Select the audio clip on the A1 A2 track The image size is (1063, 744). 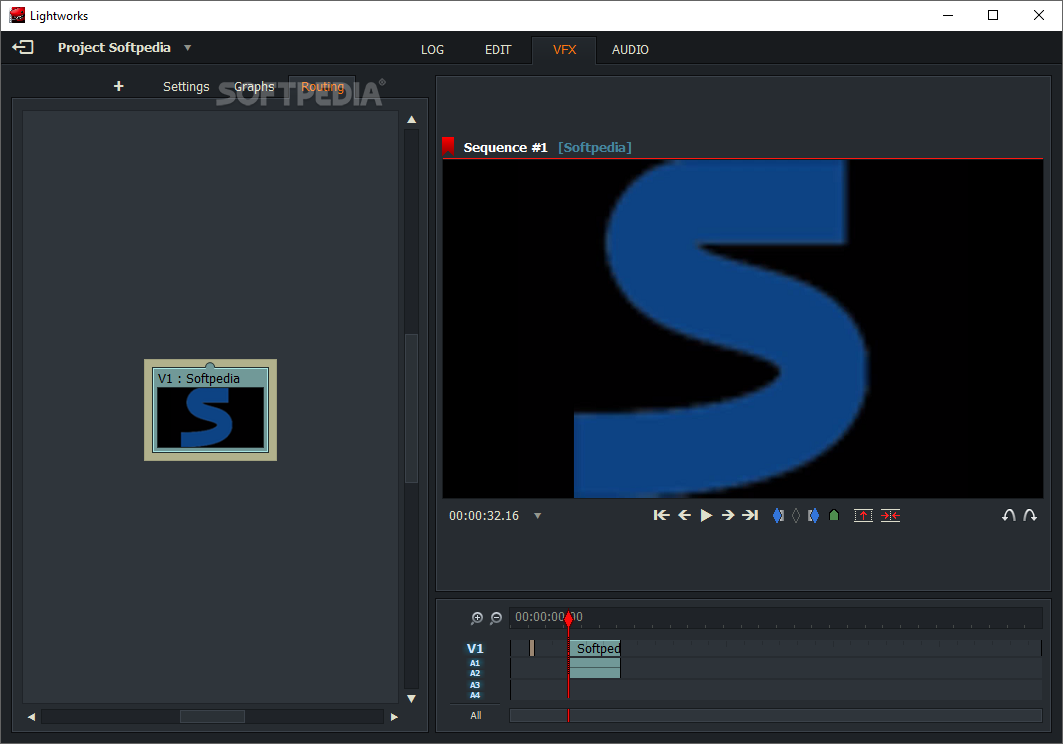[595, 668]
